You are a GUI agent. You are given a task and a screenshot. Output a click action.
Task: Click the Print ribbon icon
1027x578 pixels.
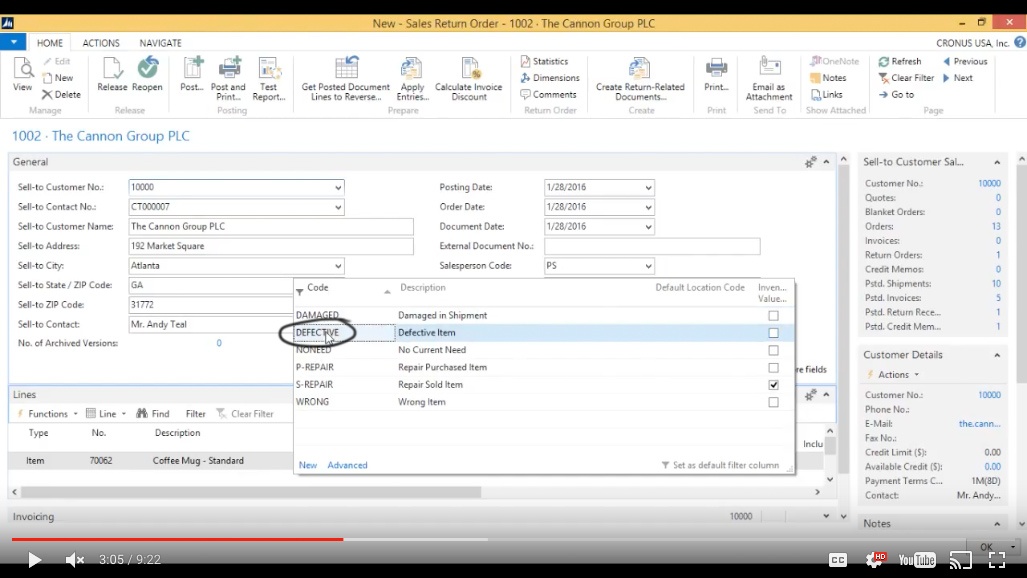click(x=716, y=75)
